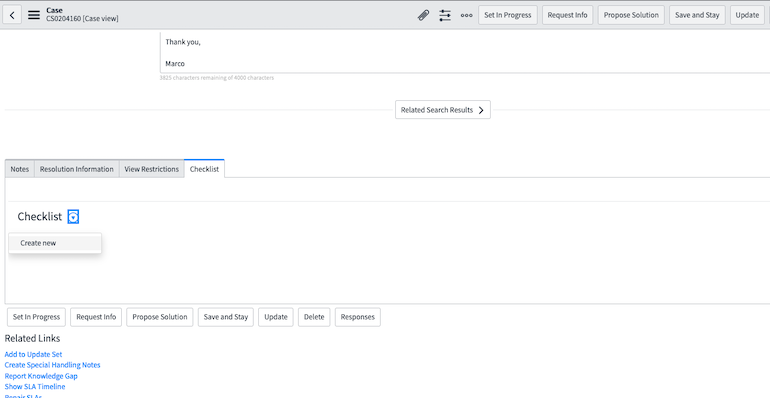Select the Checklist tab
The width and height of the screenshot is (770, 398).
pos(204,169)
